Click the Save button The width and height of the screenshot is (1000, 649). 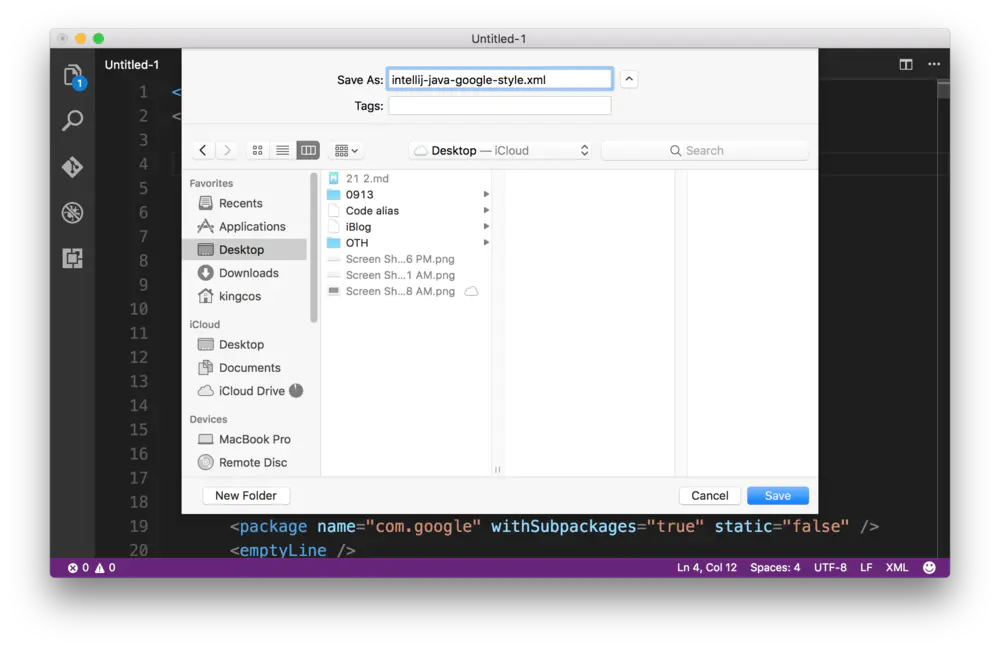coord(778,495)
